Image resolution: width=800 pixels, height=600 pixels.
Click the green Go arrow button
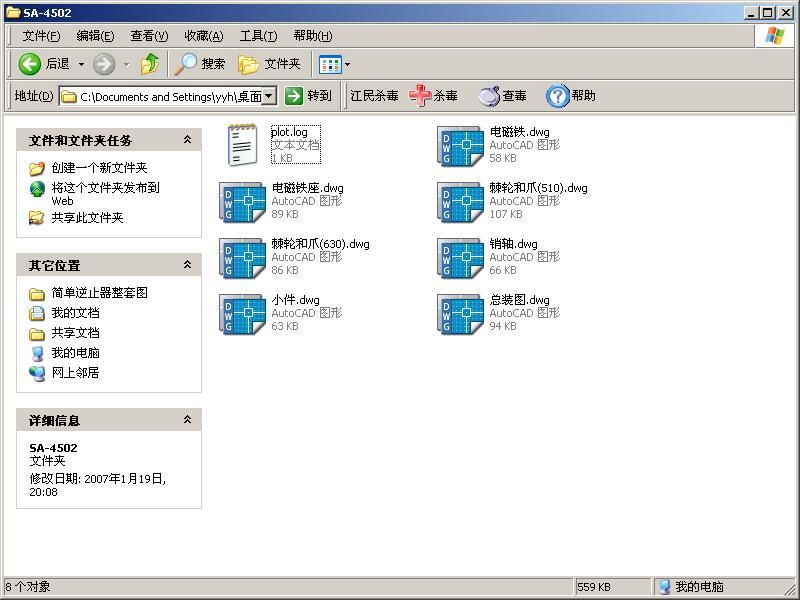click(294, 95)
